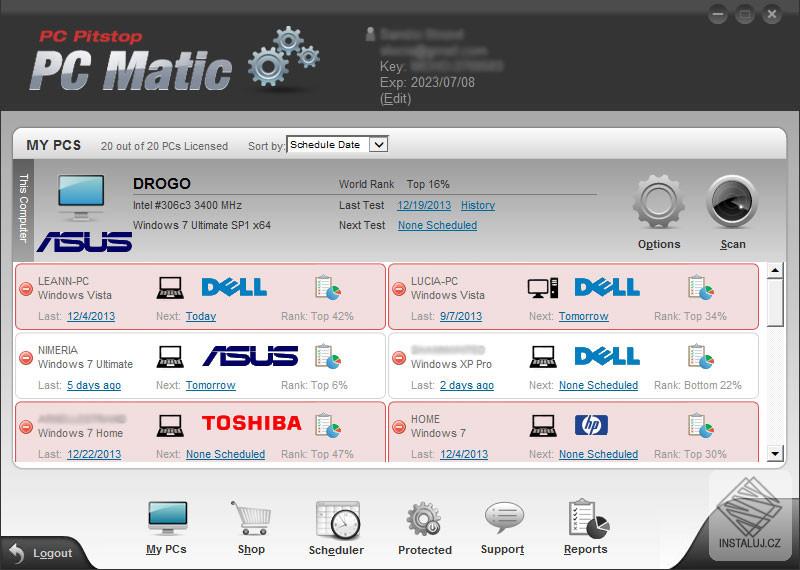Click the laptop icon of HOME PC
The height and width of the screenshot is (570, 800).
pos(543,426)
